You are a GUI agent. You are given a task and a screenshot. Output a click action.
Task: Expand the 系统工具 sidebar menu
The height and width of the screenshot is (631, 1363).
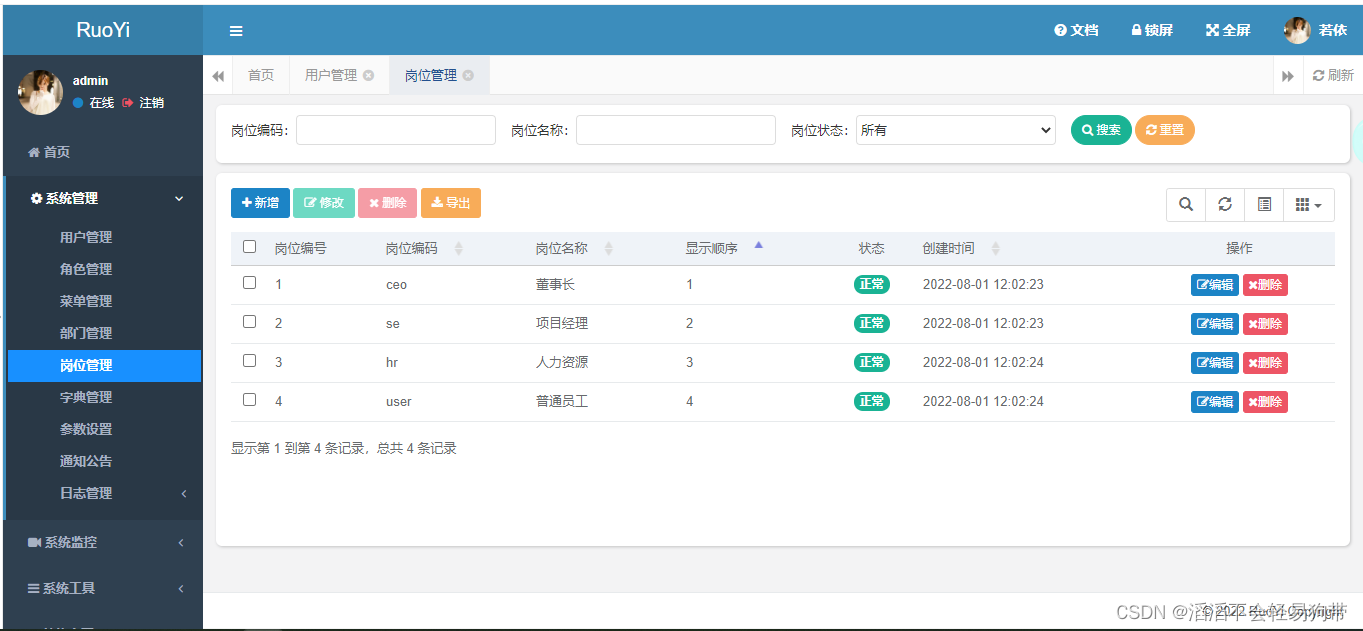(x=104, y=588)
